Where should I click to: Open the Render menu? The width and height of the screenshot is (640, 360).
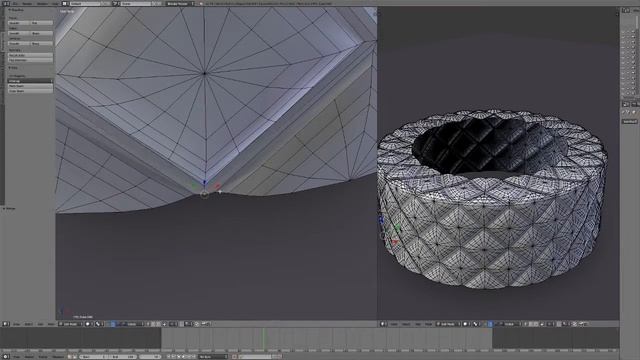27,3
